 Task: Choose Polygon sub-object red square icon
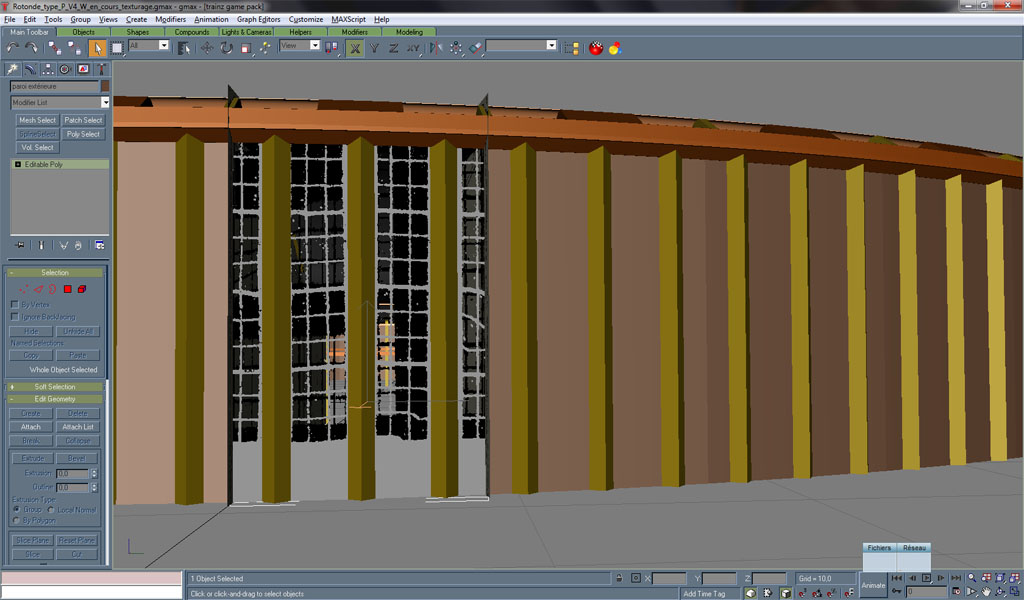pos(68,289)
